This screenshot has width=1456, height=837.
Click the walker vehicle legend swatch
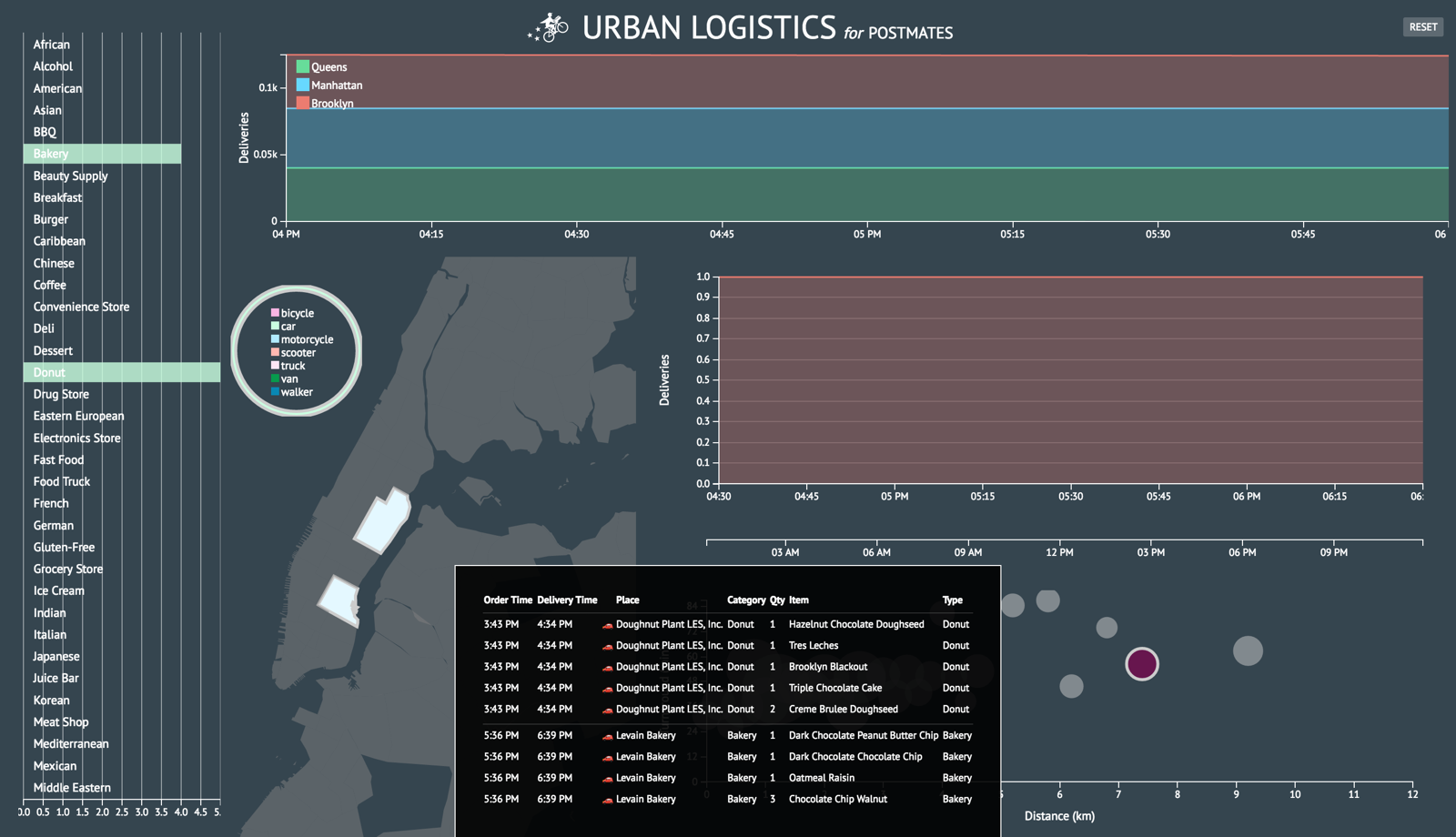(275, 391)
